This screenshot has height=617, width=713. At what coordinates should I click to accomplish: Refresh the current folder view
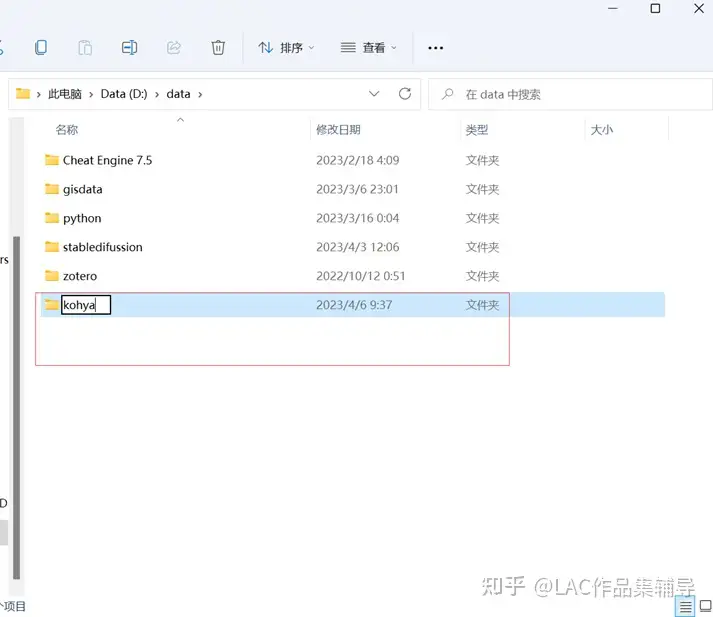[x=405, y=94]
